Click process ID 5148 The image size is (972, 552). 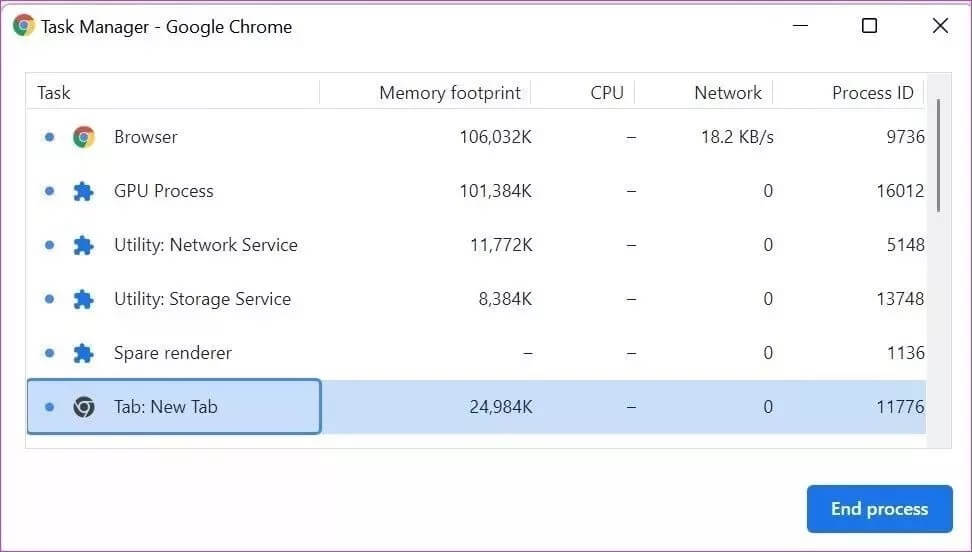click(905, 245)
